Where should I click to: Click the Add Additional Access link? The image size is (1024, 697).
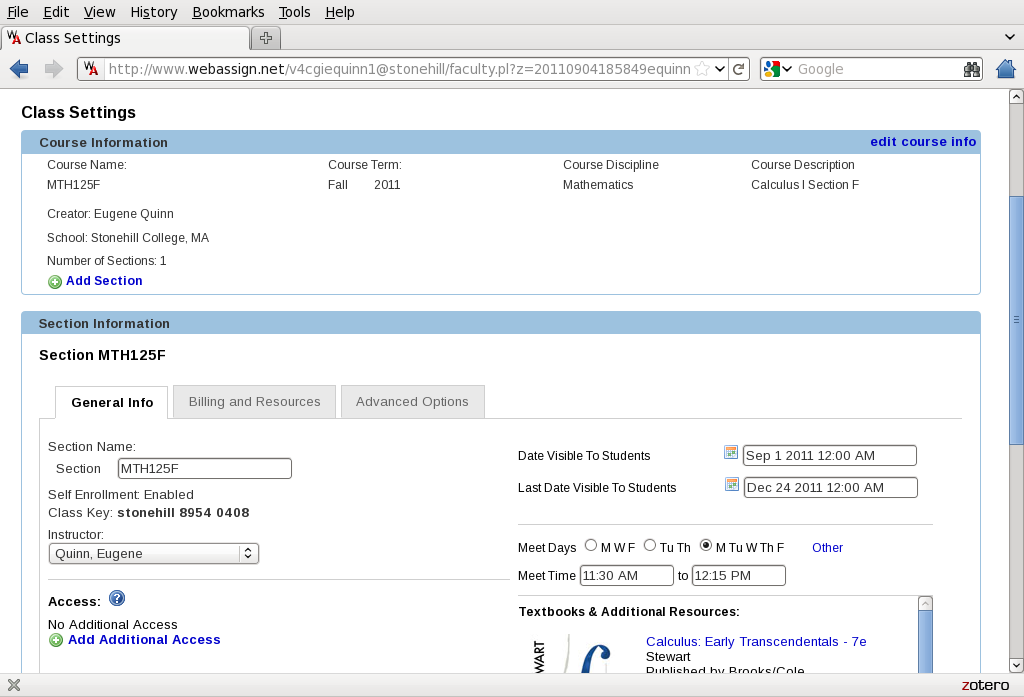pyautogui.click(x=144, y=640)
